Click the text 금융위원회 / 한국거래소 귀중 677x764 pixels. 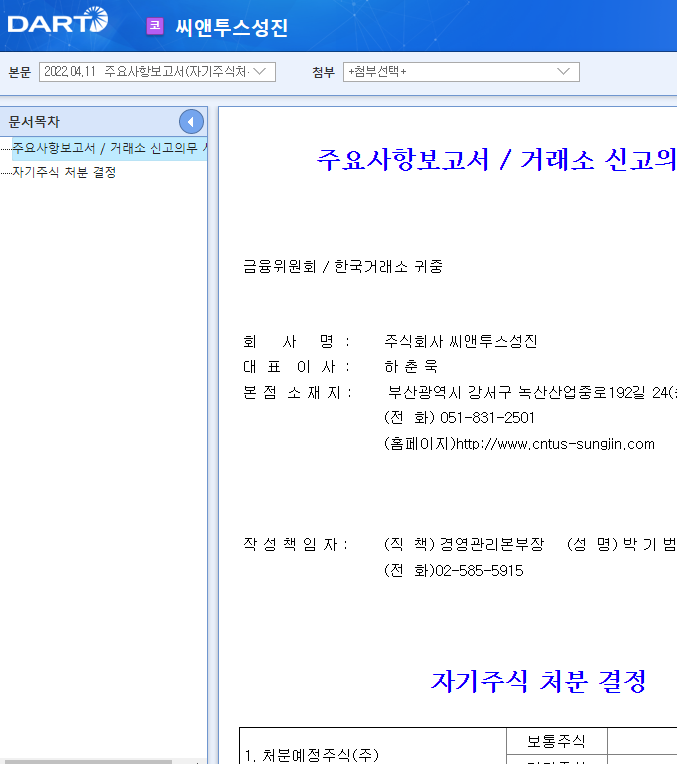(x=343, y=267)
